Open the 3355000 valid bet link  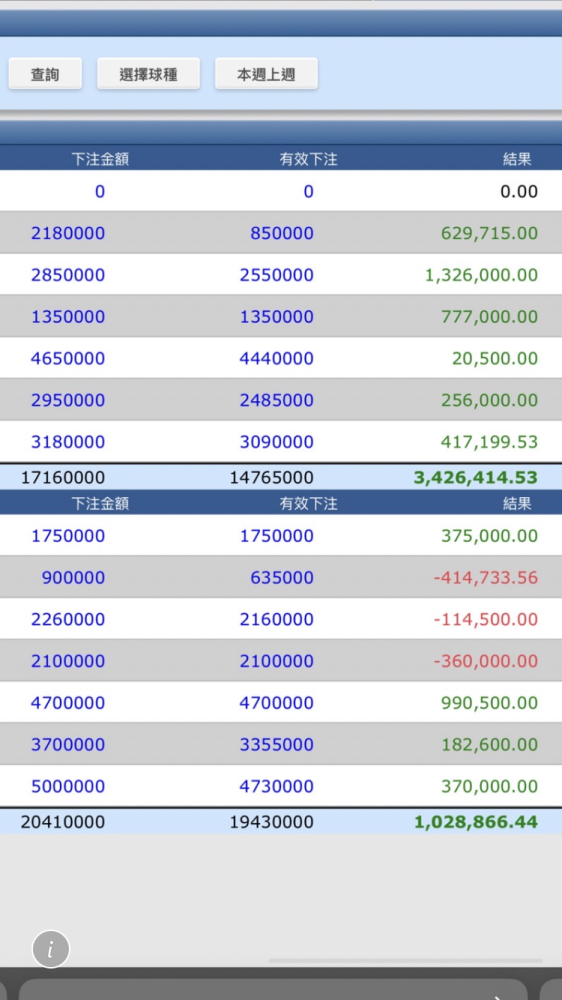pyautogui.click(x=276, y=744)
